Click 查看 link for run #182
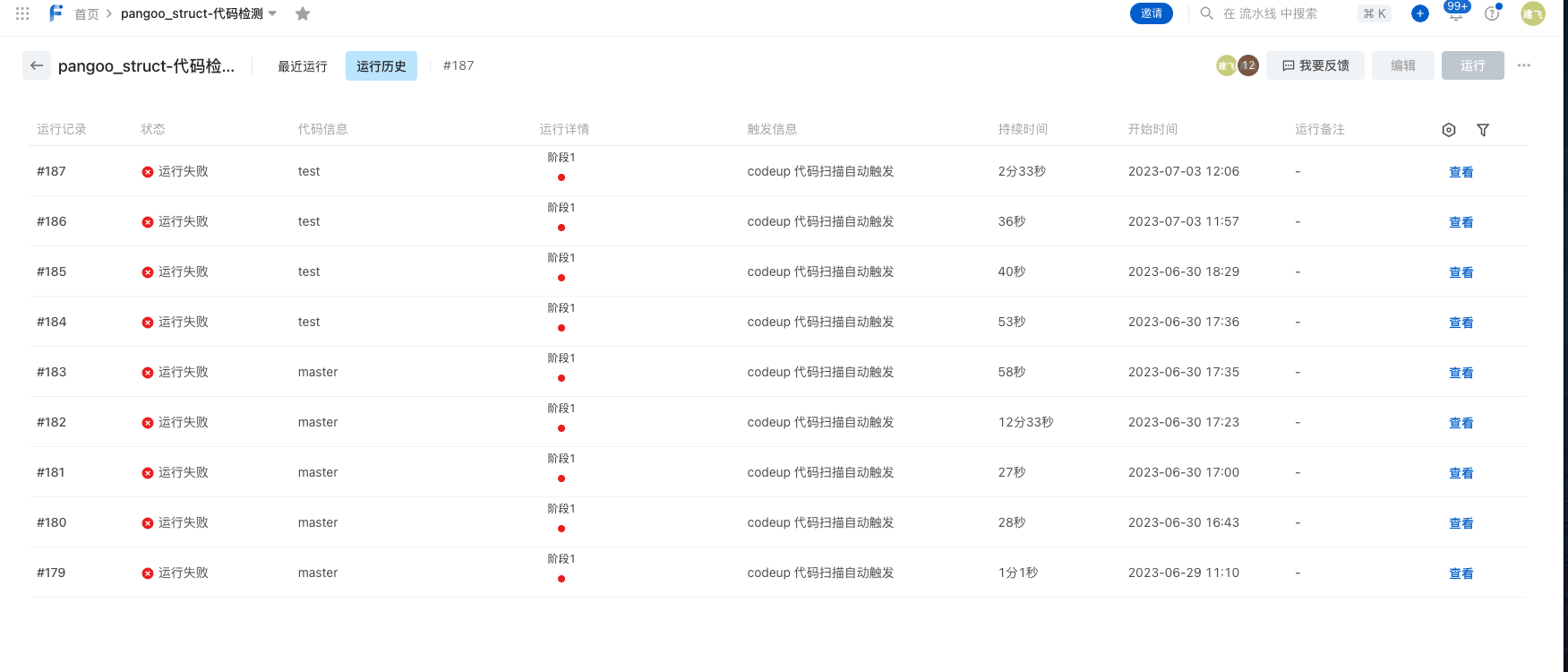 click(x=1461, y=423)
